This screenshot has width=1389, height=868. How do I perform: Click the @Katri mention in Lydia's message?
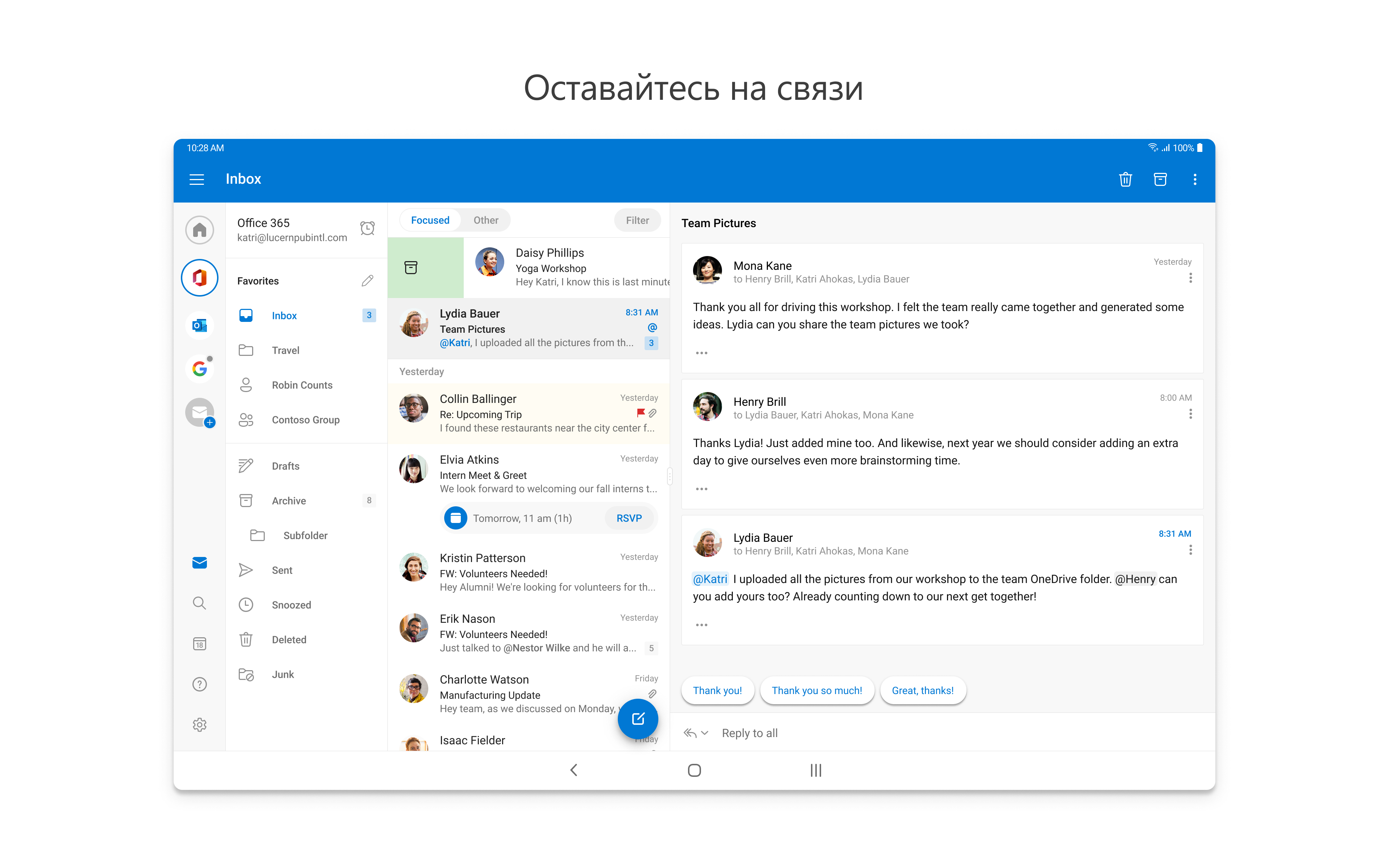710,579
